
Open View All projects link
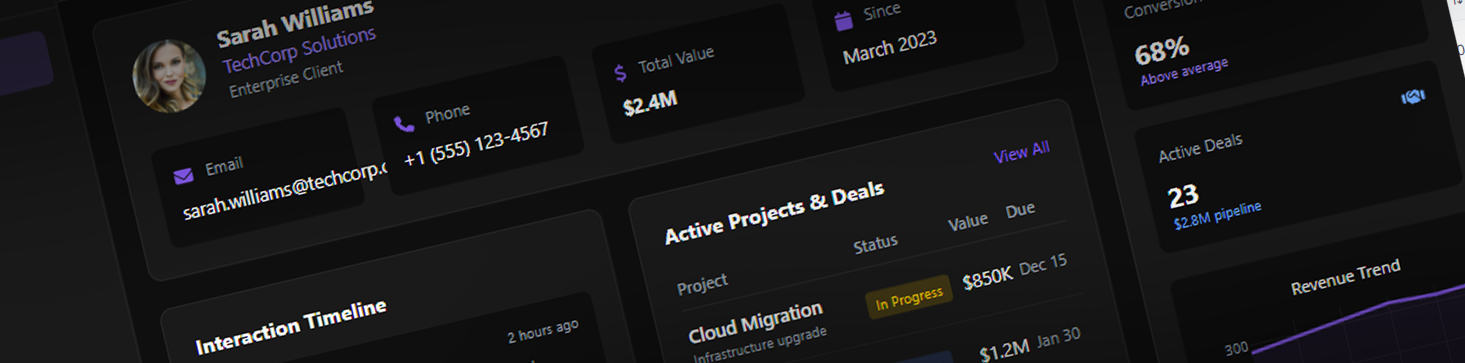pos(1021,153)
